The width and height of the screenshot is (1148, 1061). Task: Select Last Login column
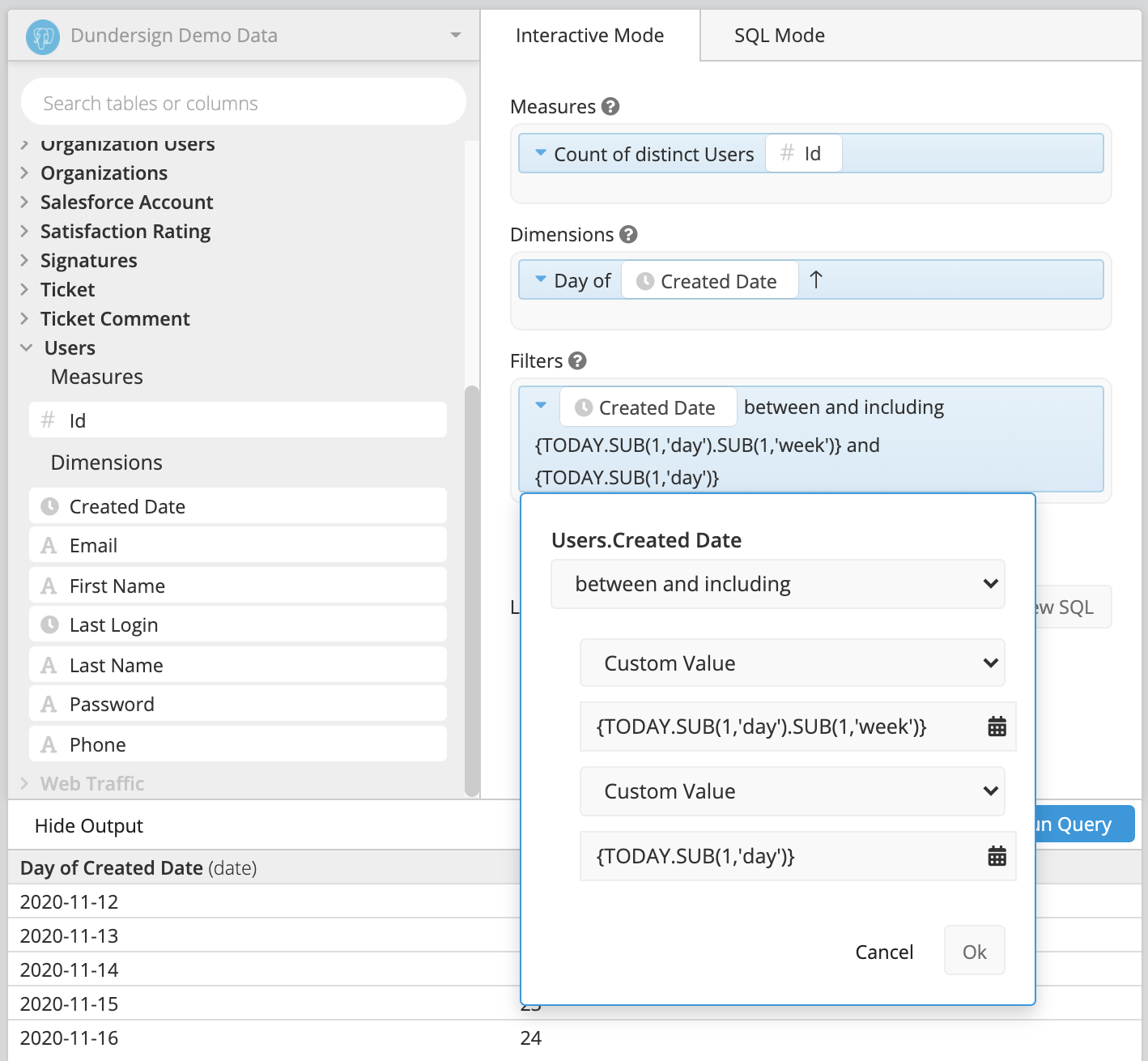pos(238,624)
